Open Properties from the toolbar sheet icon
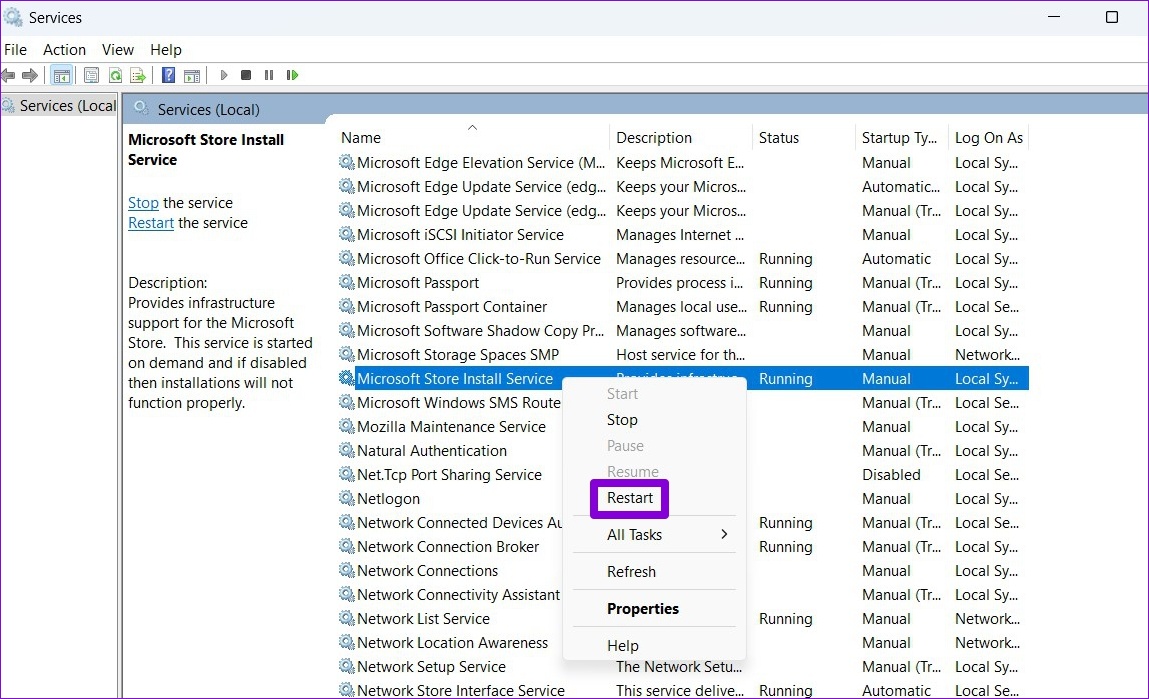Image resolution: width=1149 pixels, height=699 pixels. [92, 75]
